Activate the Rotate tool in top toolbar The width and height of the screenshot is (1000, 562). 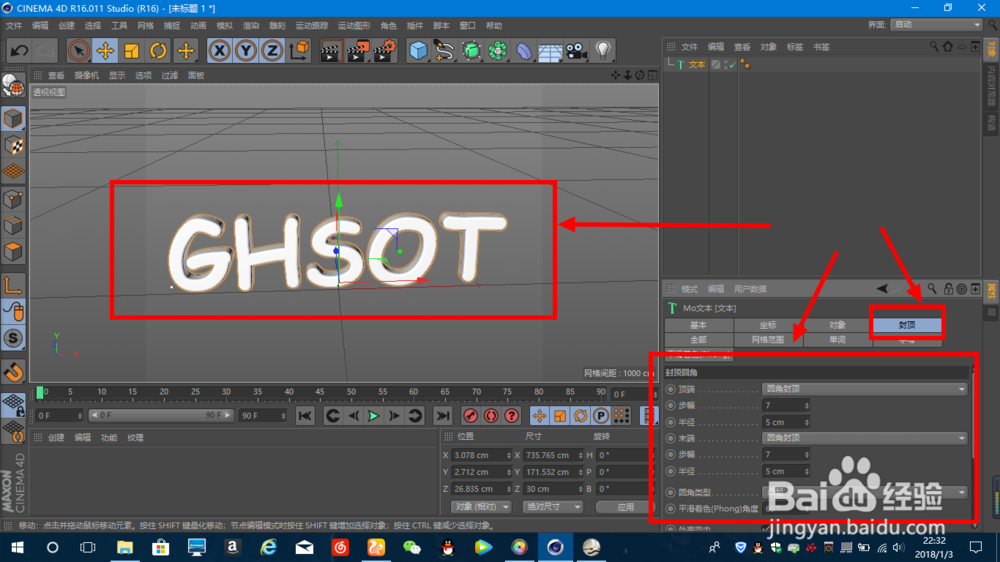click(x=158, y=50)
